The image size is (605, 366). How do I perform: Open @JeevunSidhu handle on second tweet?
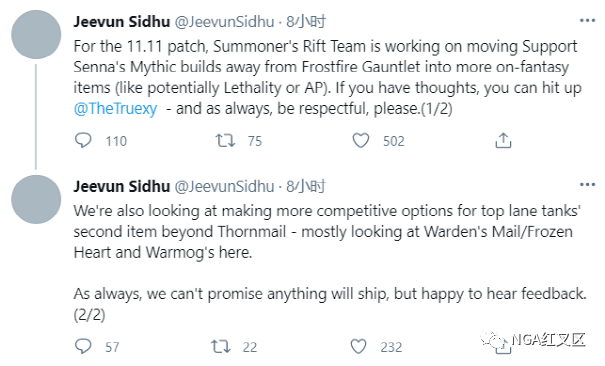click(x=225, y=186)
